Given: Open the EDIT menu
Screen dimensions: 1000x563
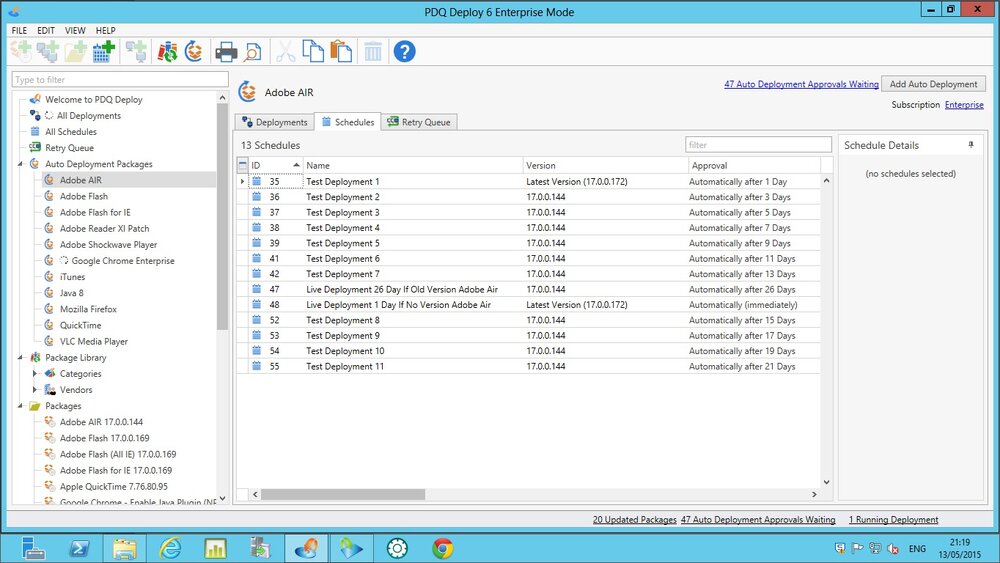Looking at the screenshot, I should coord(46,30).
